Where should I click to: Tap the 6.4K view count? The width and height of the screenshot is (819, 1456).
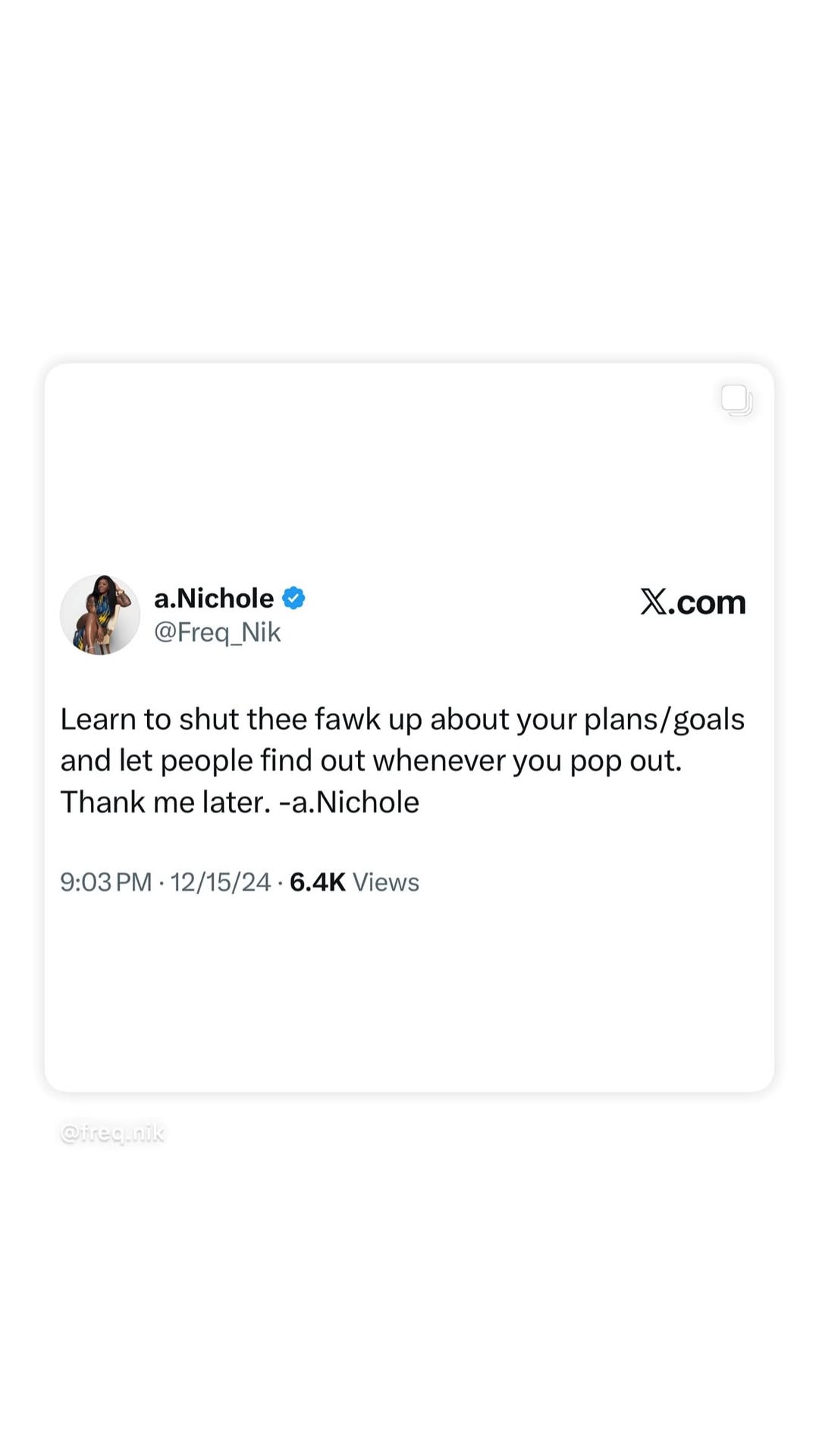pos(317,882)
